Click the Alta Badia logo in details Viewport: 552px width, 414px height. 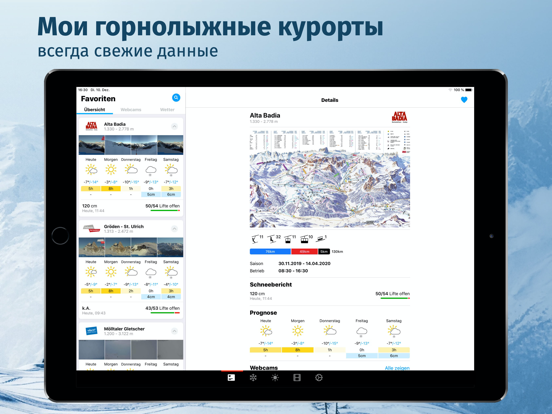[x=400, y=117]
